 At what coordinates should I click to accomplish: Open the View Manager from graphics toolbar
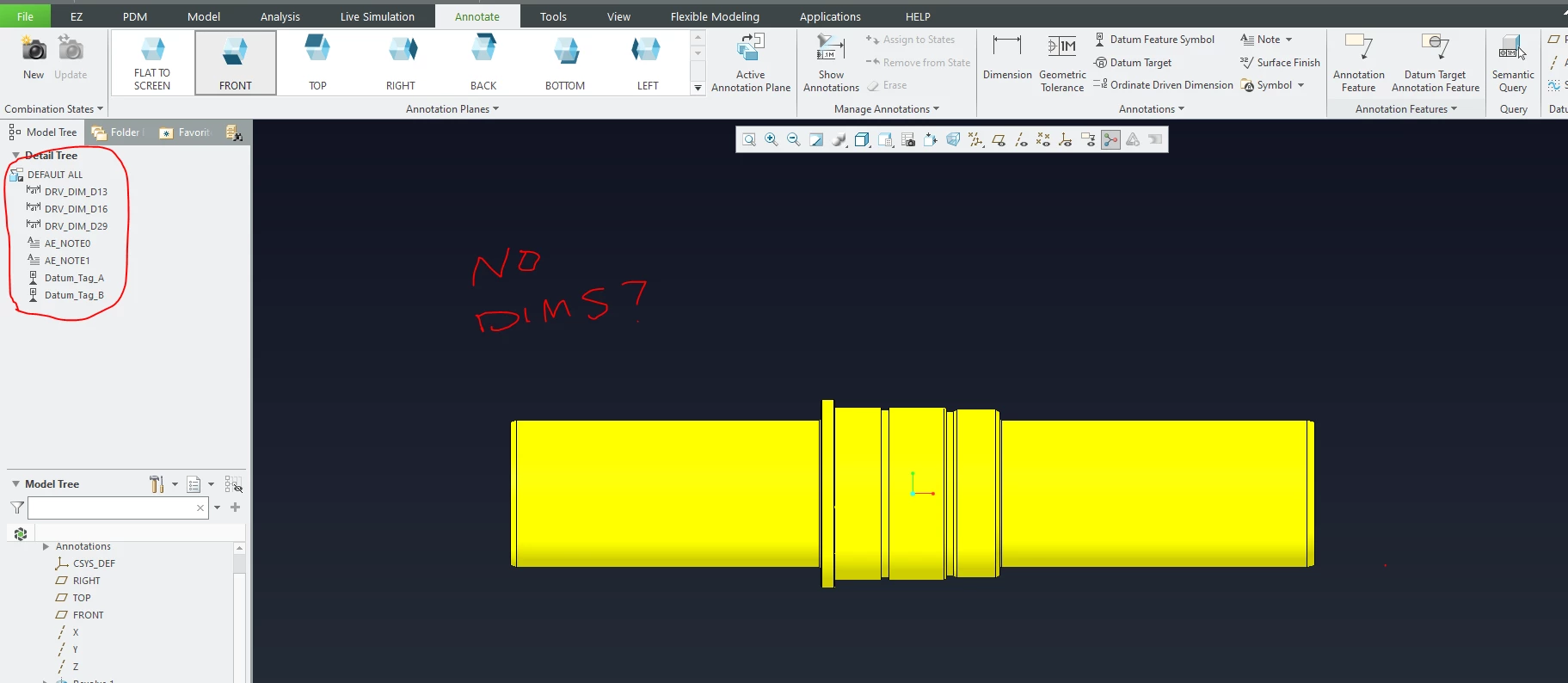click(x=908, y=139)
